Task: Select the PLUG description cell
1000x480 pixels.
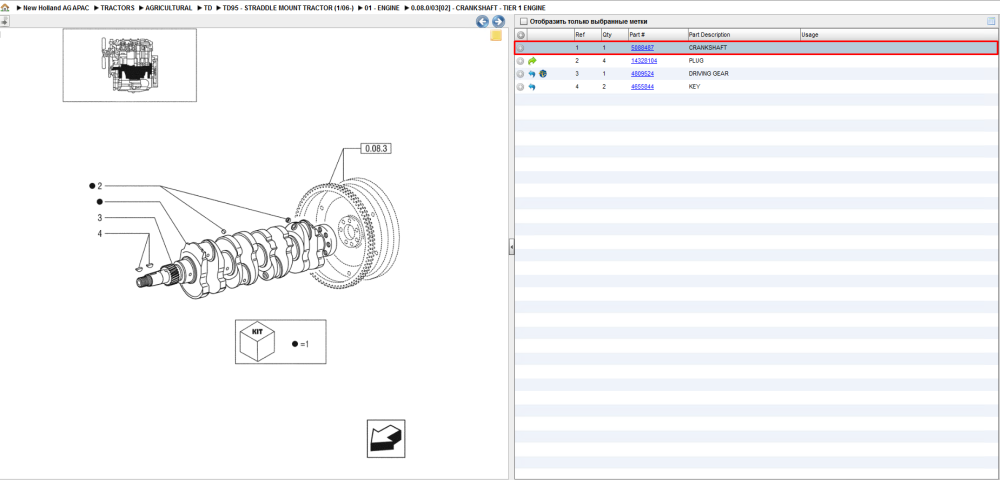Action: coord(696,61)
